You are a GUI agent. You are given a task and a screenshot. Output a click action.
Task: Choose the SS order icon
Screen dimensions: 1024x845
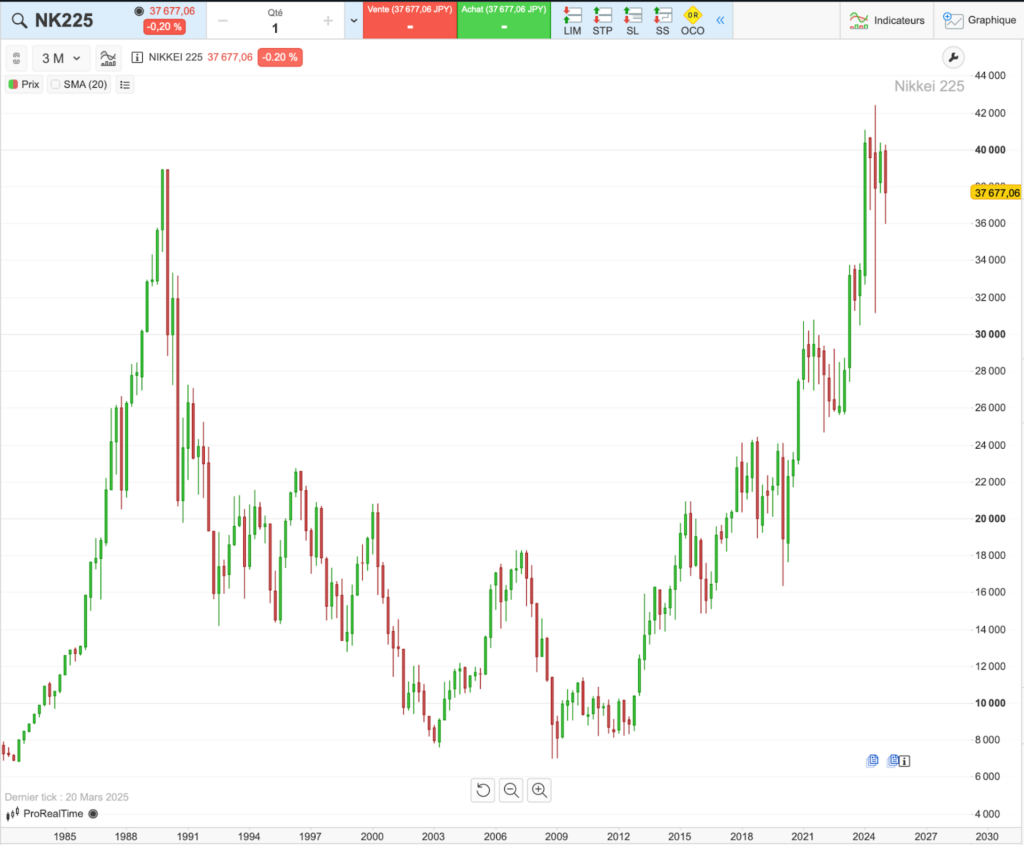[662, 21]
